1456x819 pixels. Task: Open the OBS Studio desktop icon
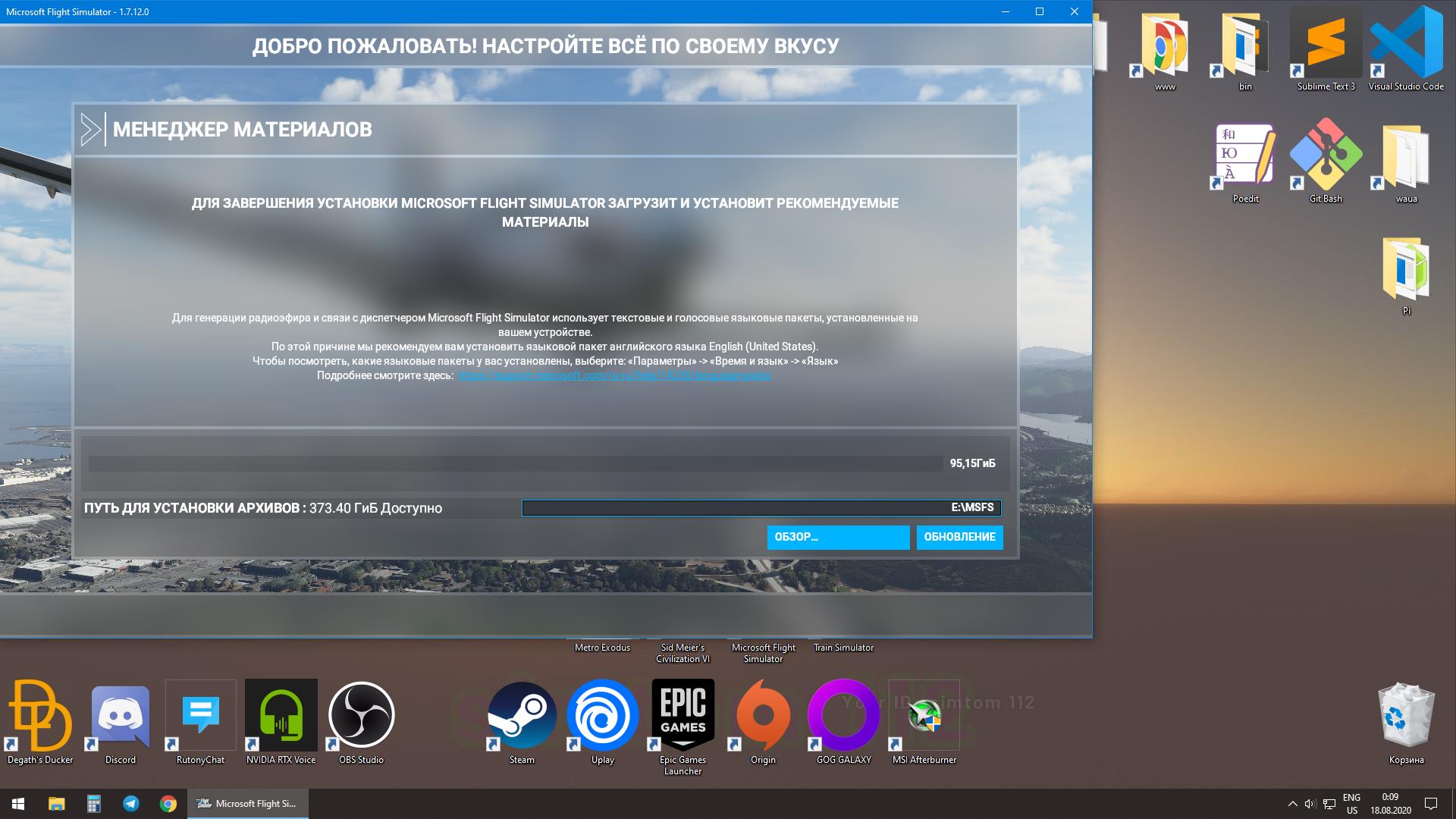pos(362,722)
